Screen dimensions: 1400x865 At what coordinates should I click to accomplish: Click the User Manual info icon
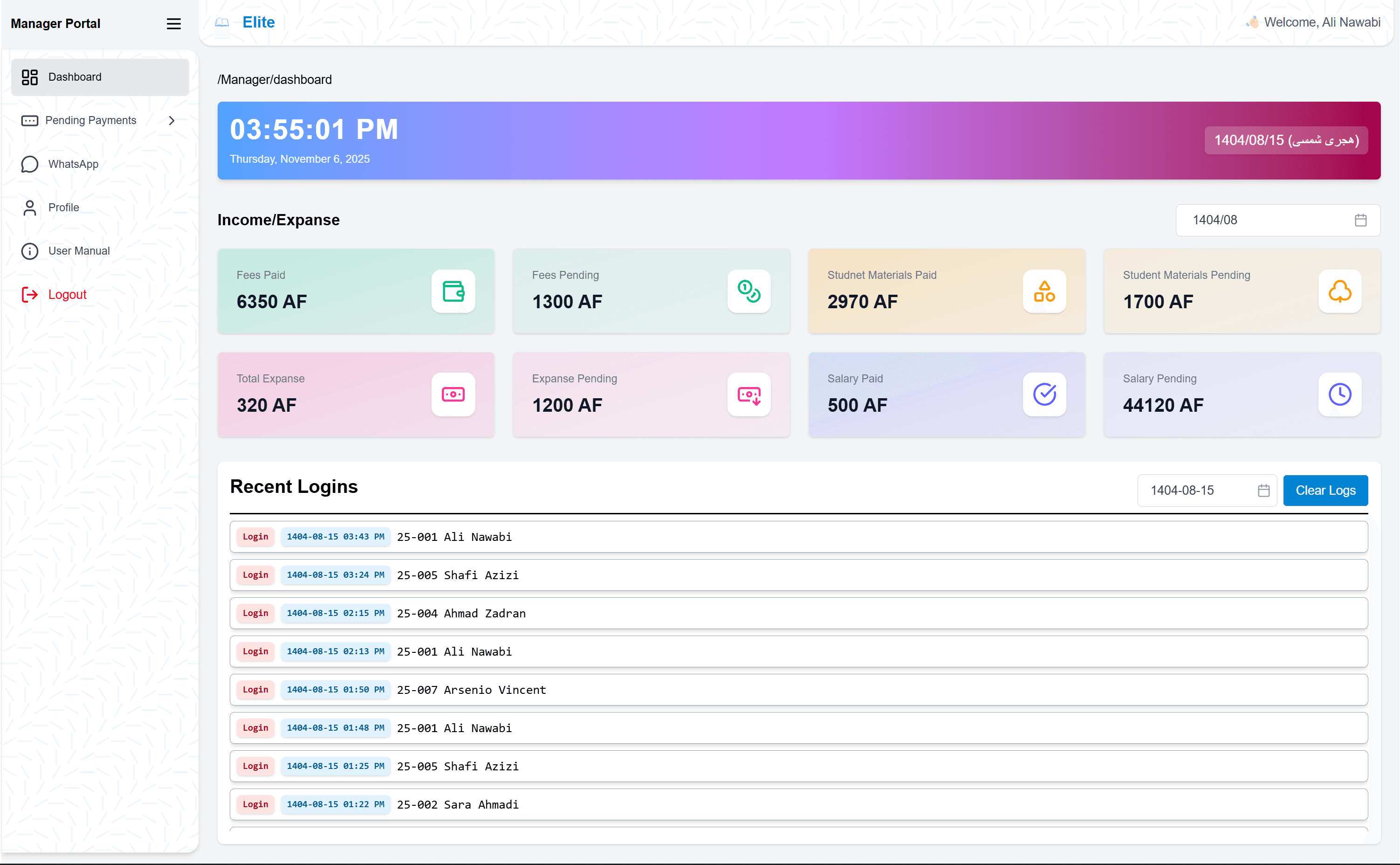point(30,250)
